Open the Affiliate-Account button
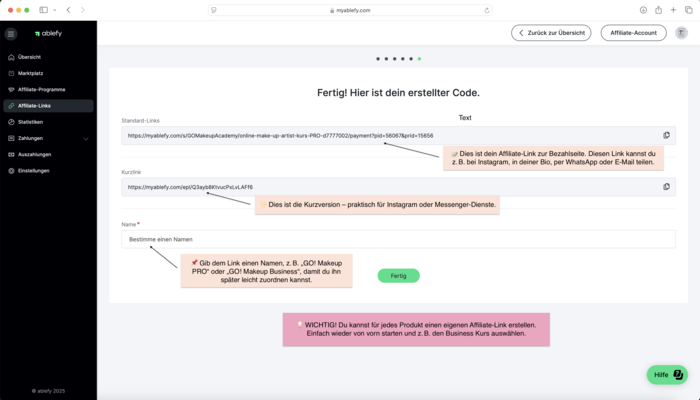The image size is (700, 400). (633, 33)
